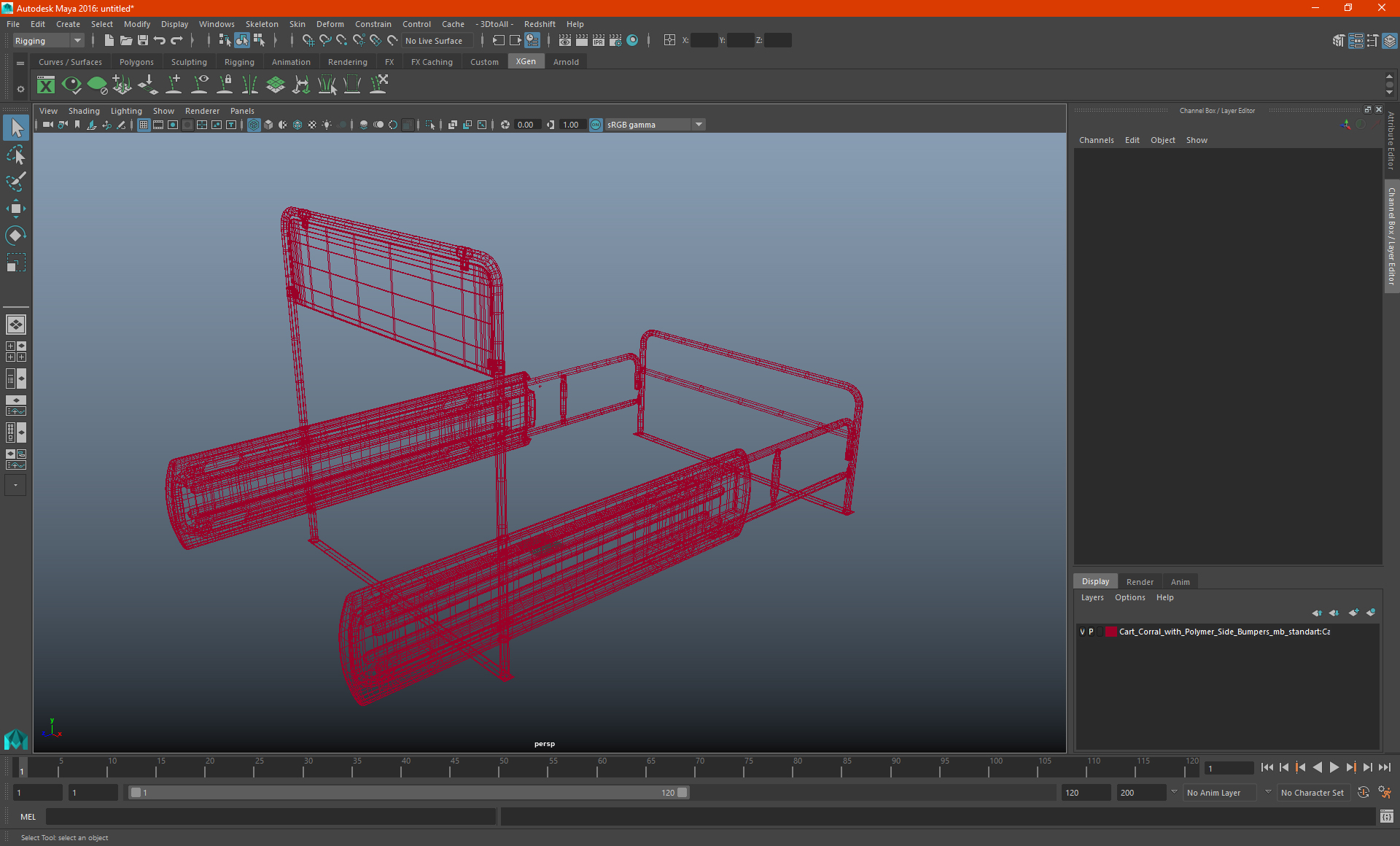Select the Rotate tool in toolbox
Screen dimensions: 1400x846
coord(16,235)
